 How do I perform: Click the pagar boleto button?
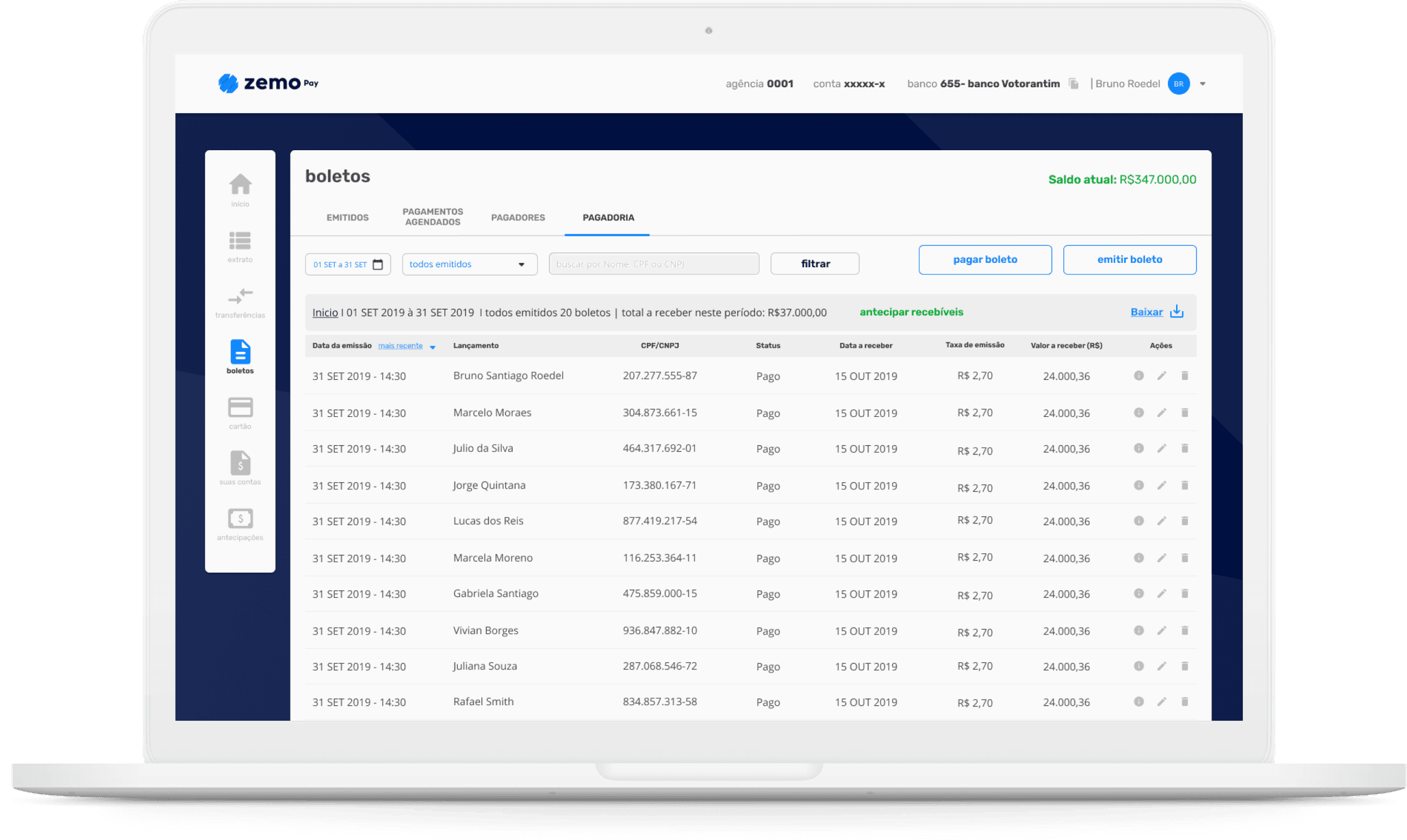[984, 260]
